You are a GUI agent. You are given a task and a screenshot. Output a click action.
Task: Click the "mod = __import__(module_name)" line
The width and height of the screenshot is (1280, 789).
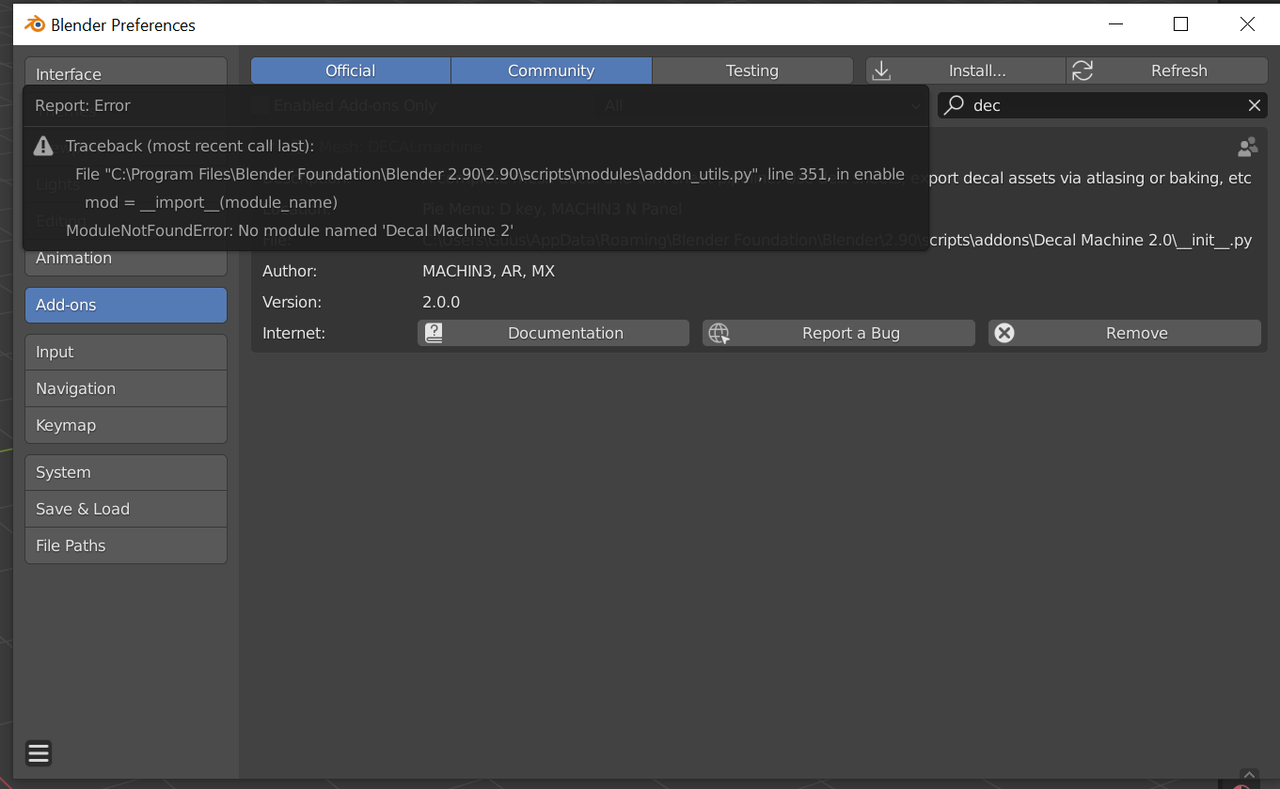pyautogui.click(x=211, y=202)
